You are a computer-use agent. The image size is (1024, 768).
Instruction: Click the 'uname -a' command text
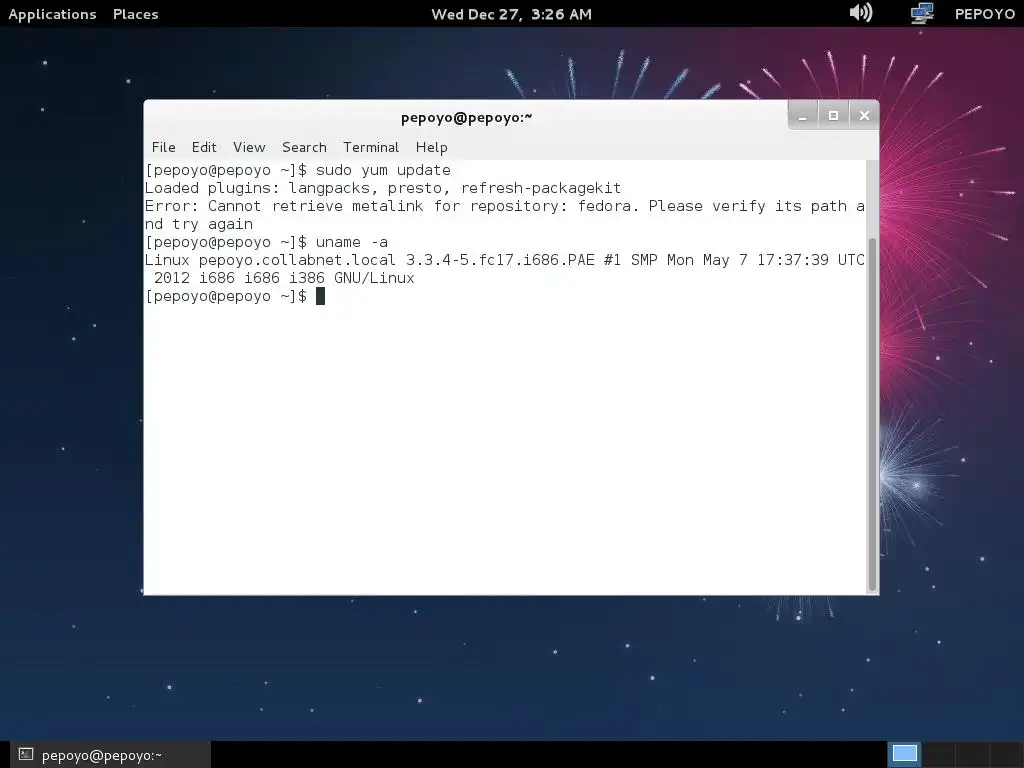351,242
